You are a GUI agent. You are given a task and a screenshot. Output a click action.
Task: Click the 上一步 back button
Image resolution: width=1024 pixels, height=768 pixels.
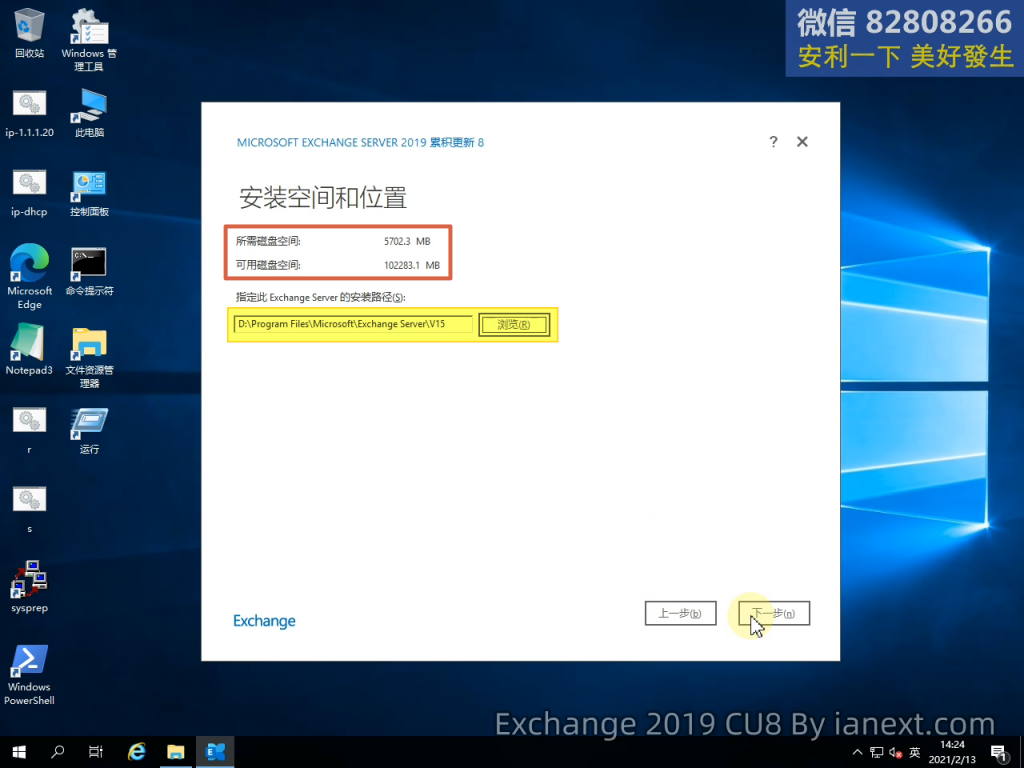tap(680, 613)
